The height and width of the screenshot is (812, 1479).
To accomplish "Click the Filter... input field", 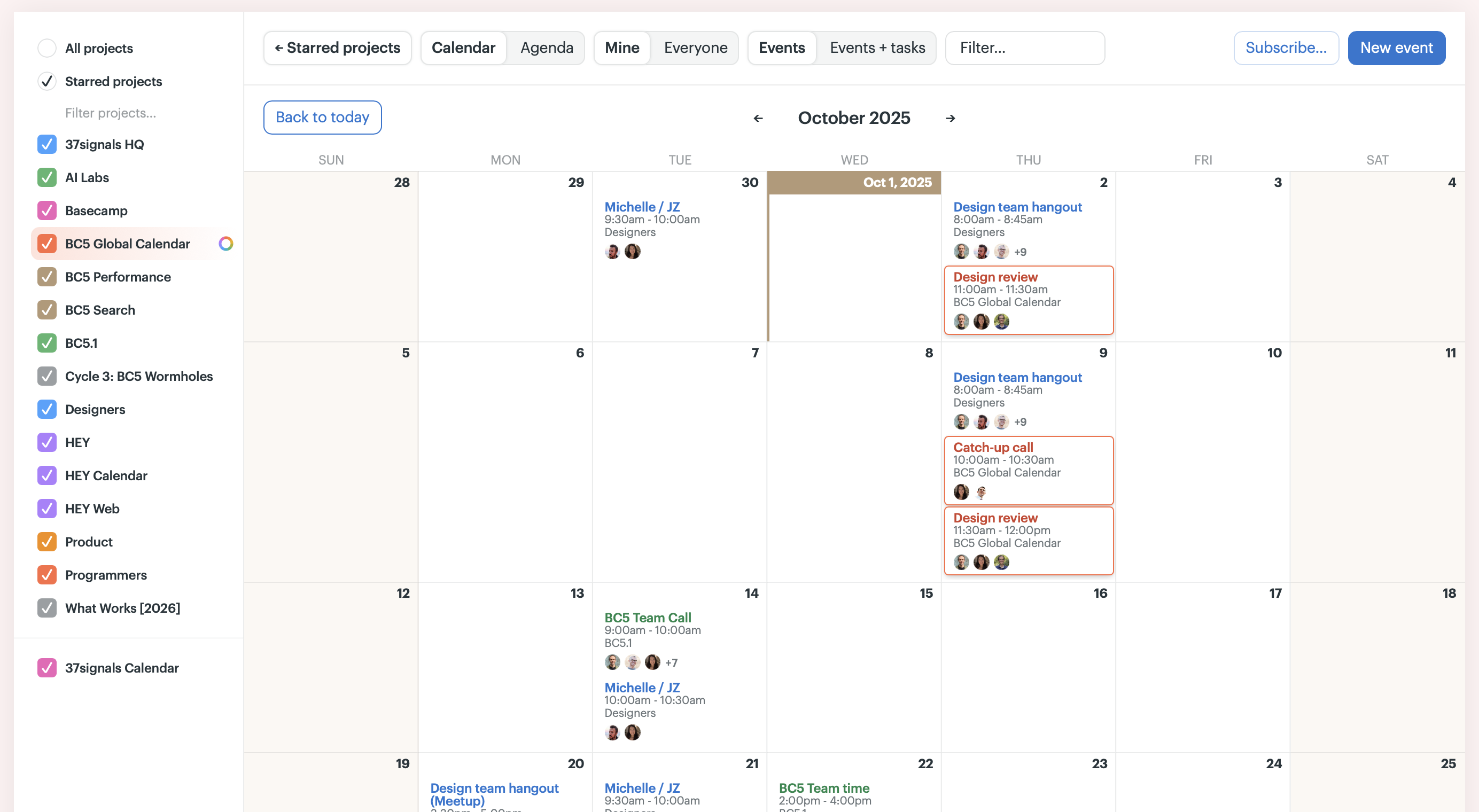I will 1025,48.
